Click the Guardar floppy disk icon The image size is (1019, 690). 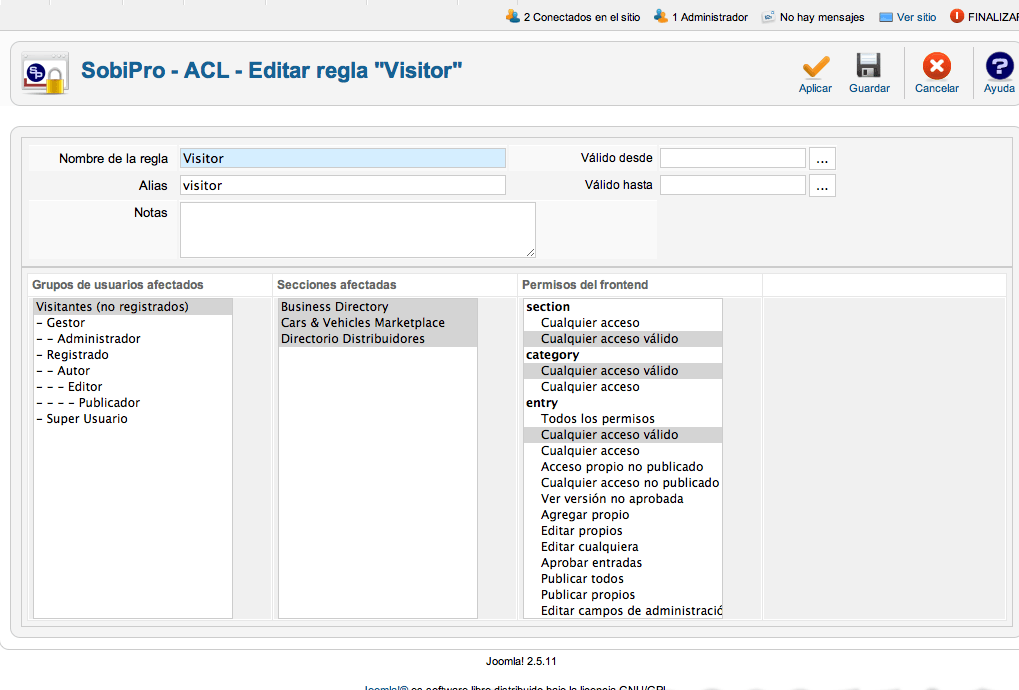(868, 66)
